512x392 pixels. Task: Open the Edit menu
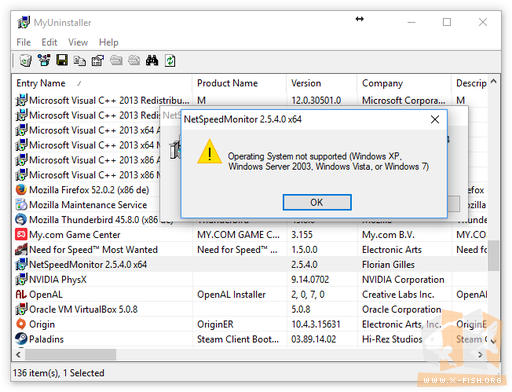49,42
